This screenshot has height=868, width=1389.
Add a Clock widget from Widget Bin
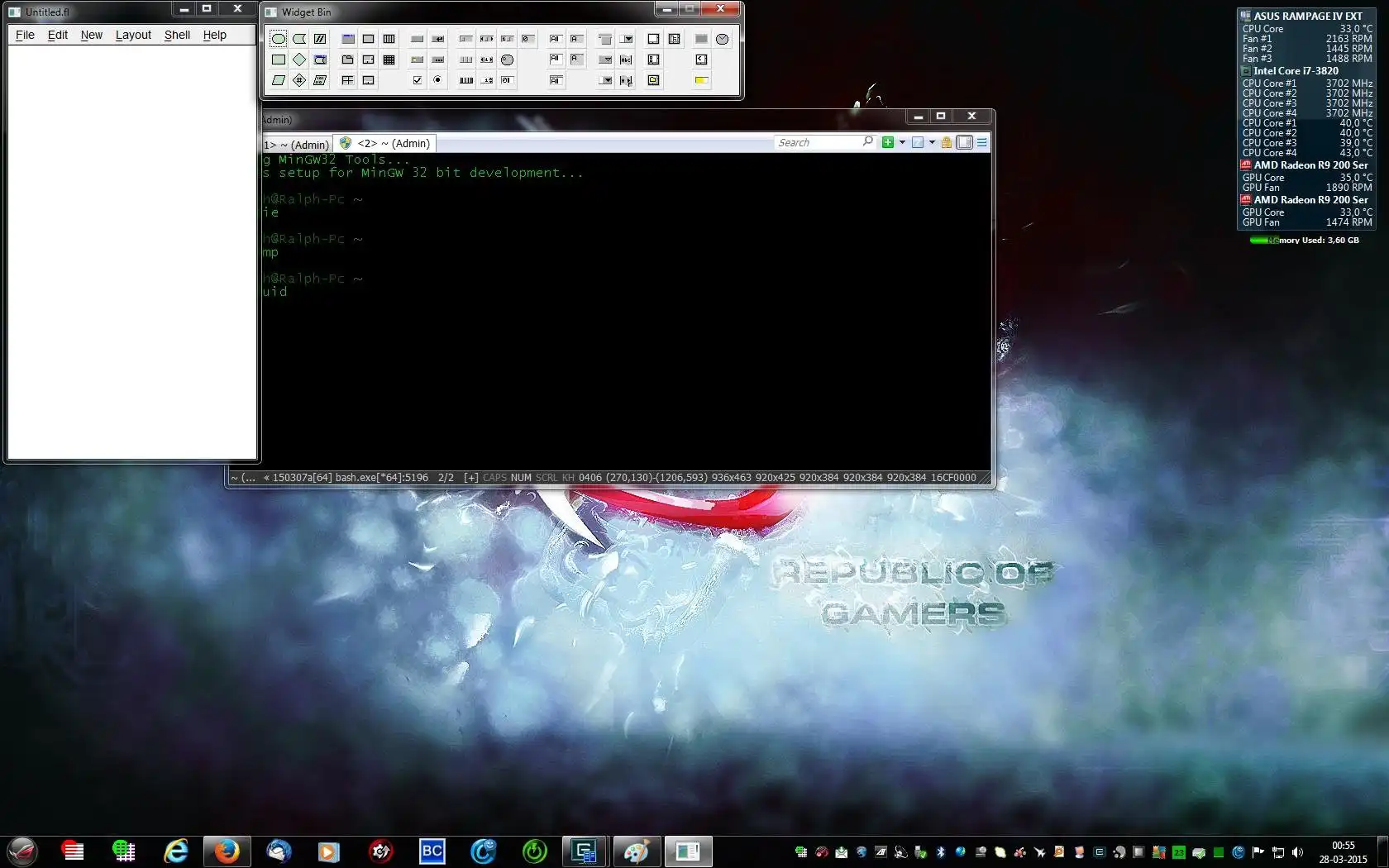[723, 39]
